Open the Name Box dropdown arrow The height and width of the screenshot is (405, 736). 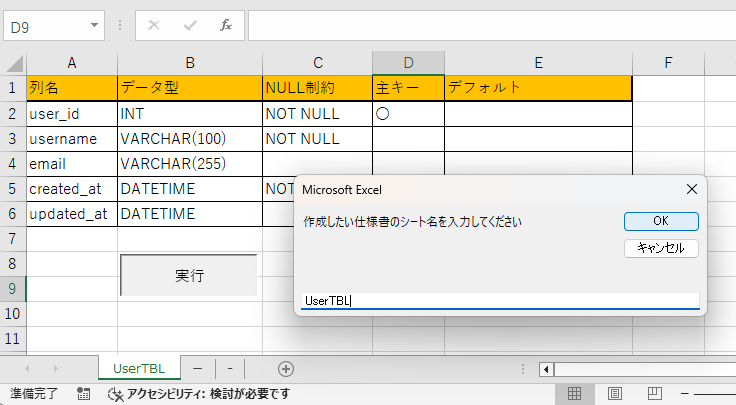click(95, 25)
